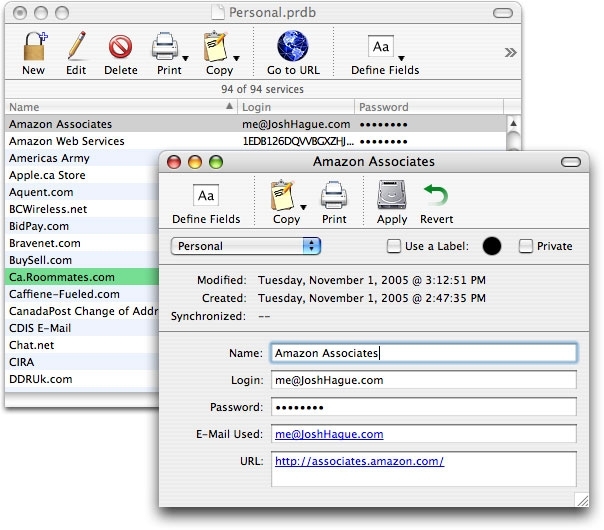Select the BidPay.com entry
The width and height of the screenshot is (604, 530).
tap(82, 226)
